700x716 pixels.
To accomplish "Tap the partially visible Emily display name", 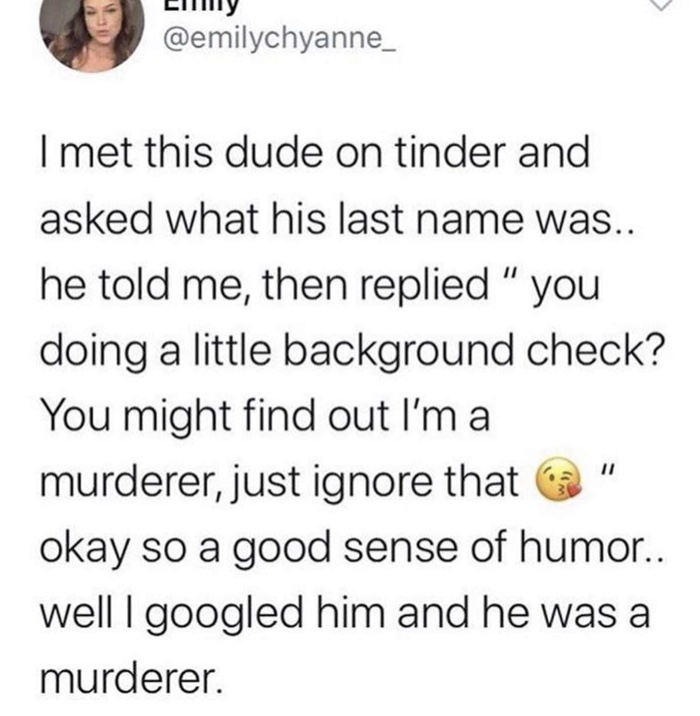I will 202,6.
